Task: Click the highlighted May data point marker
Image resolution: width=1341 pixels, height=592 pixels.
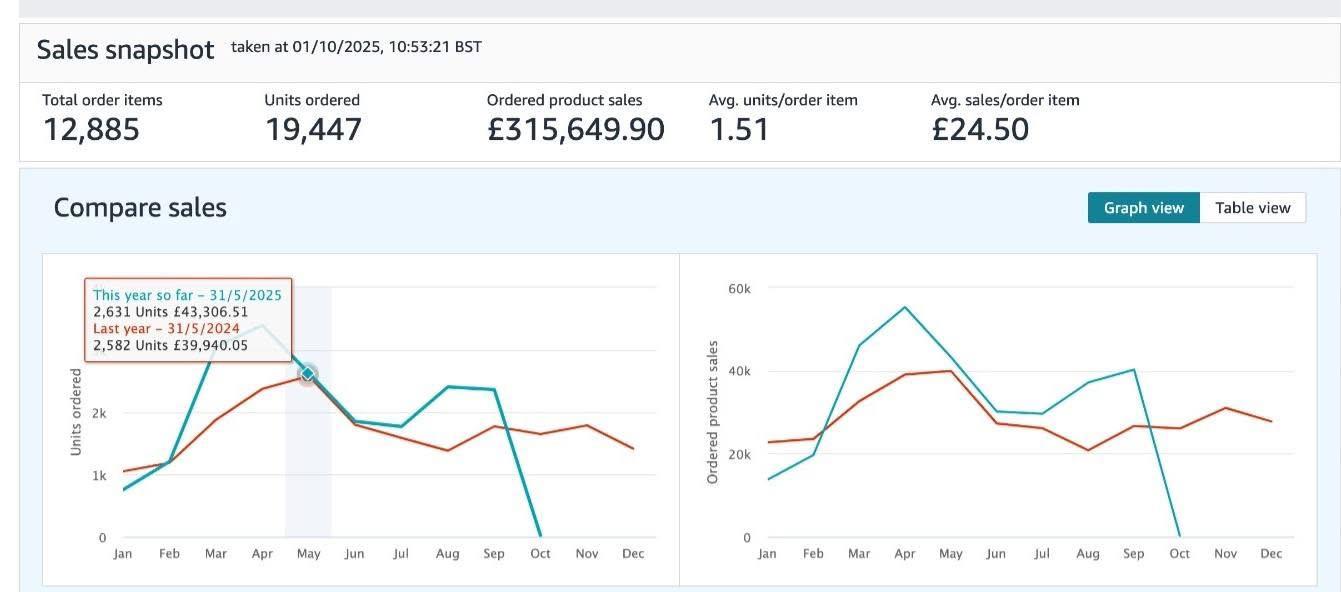Action: (x=308, y=374)
